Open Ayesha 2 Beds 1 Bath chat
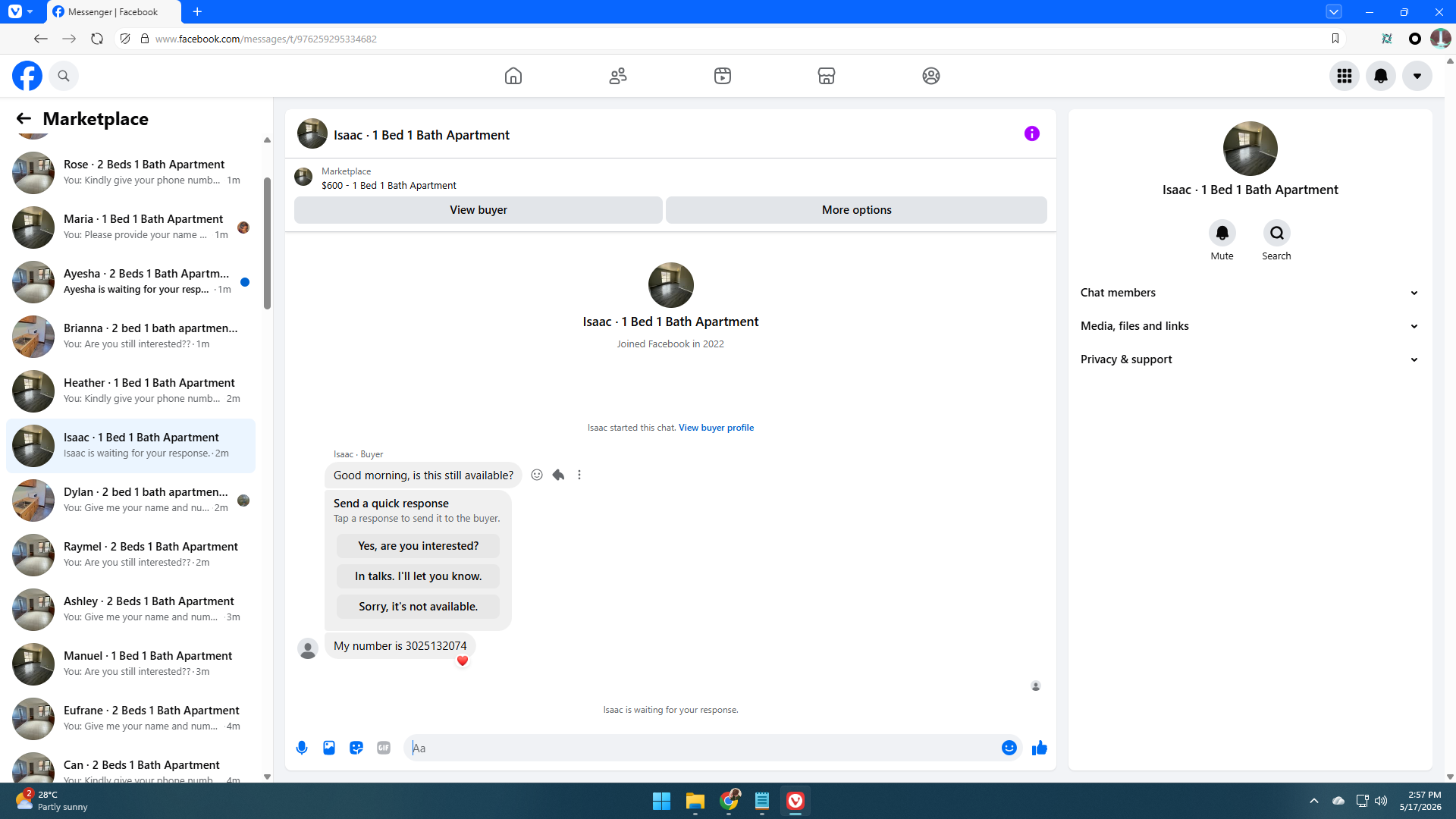This screenshot has height=819, width=1456. coord(131,282)
